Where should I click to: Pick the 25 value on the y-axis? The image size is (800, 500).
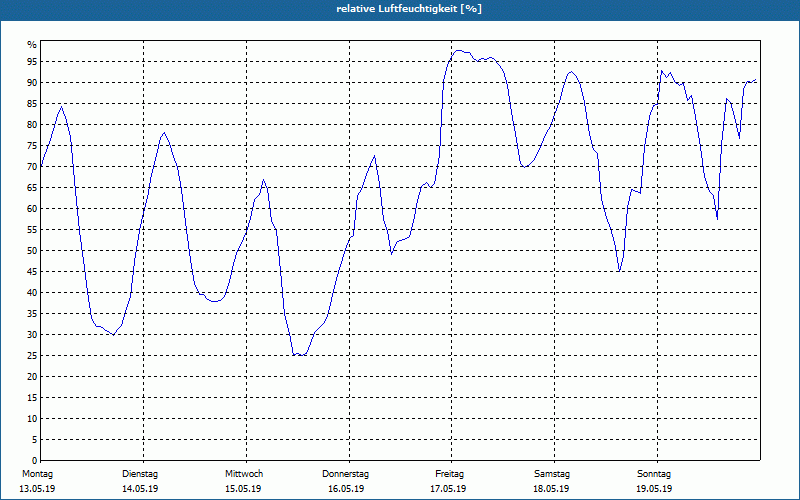pos(32,356)
